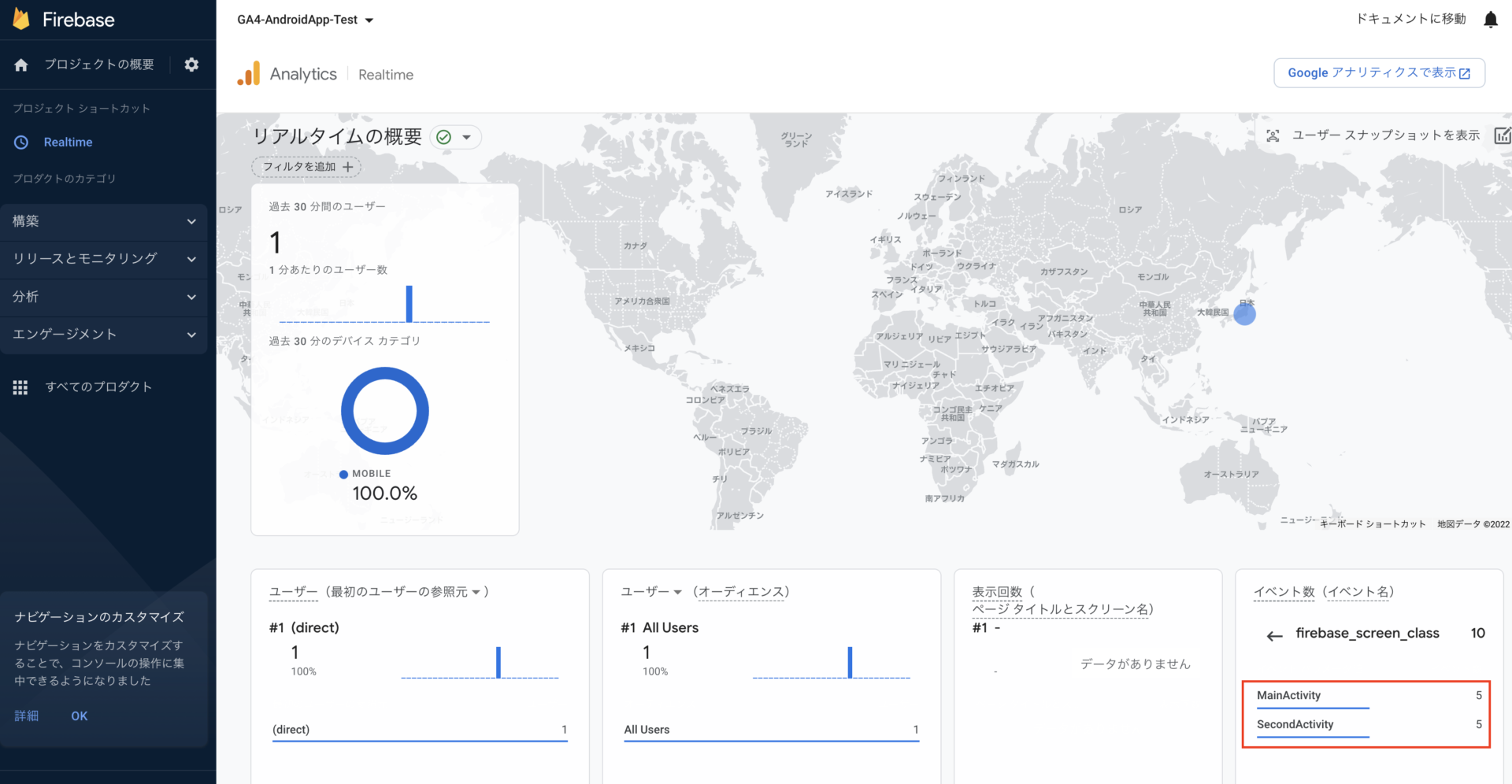Click the Analytics logo icon

click(x=248, y=72)
